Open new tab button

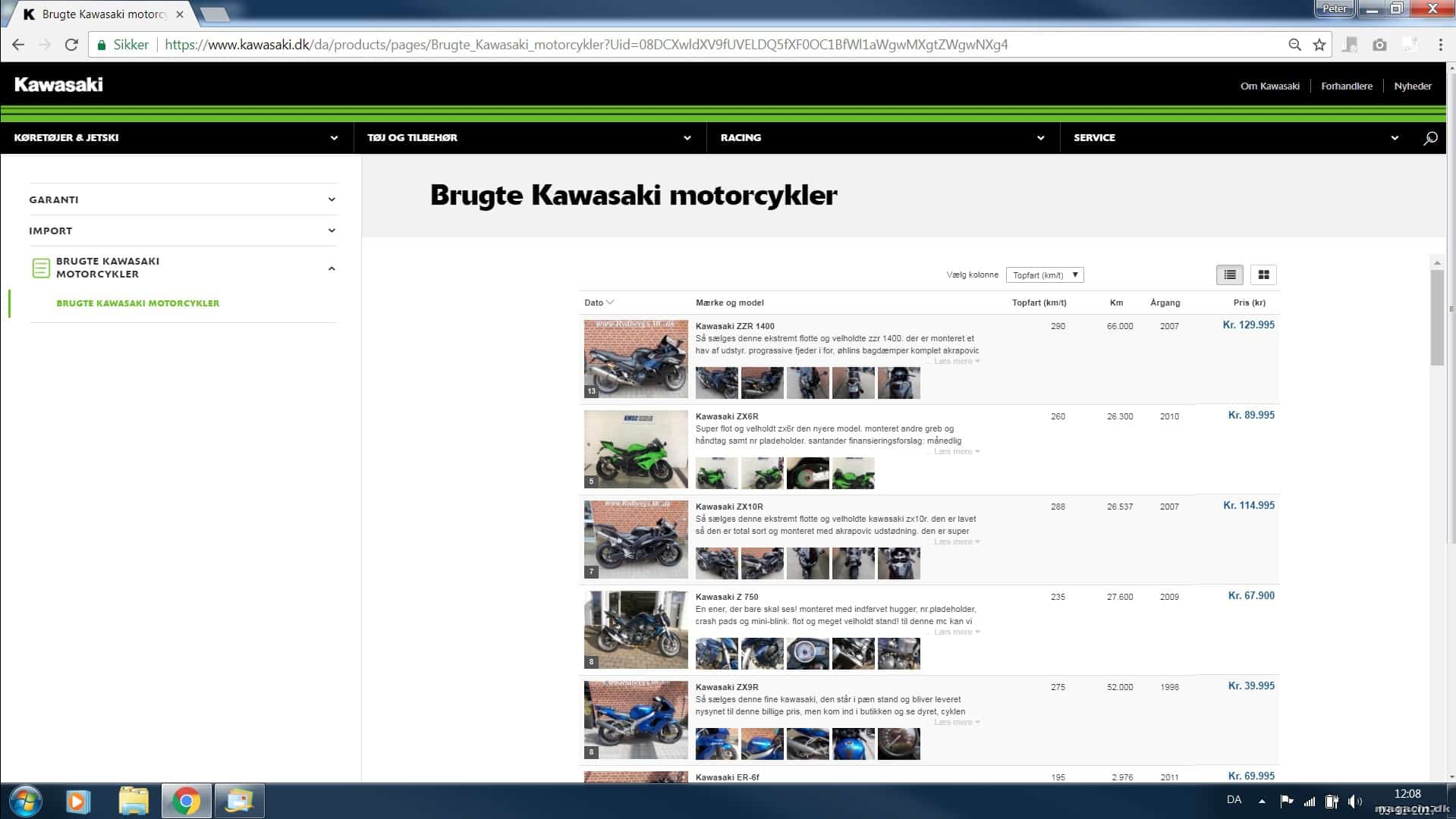tap(215, 14)
